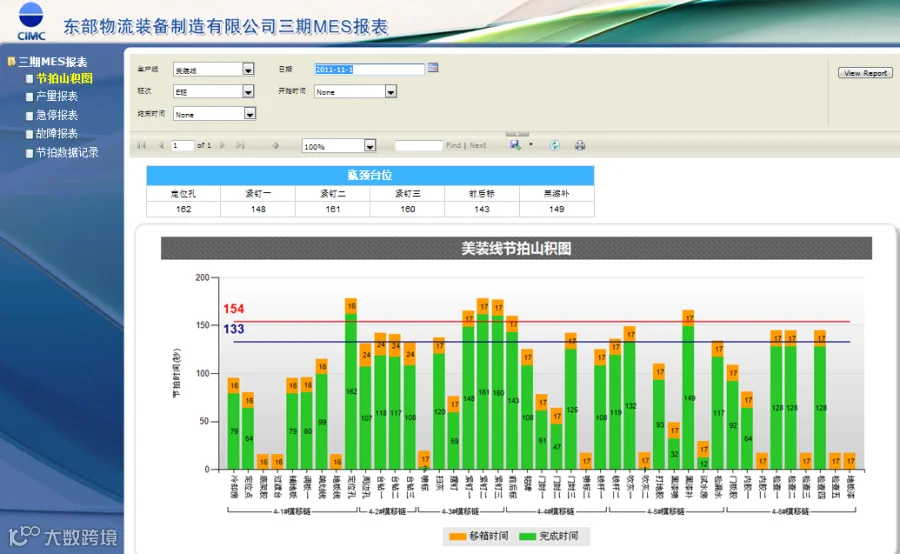The height and width of the screenshot is (554, 900).
Task: Collapse the 三期MES报表 tree folder
Action: 11,61
